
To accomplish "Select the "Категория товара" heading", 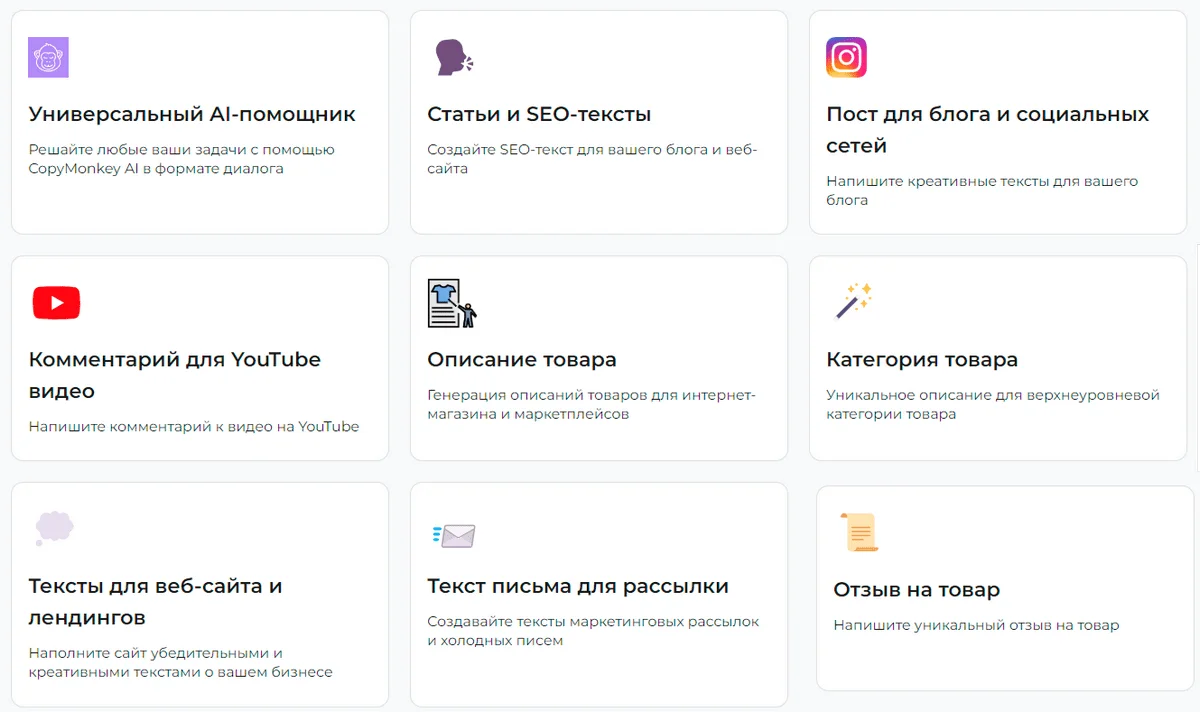I will [x=921, y=359].
